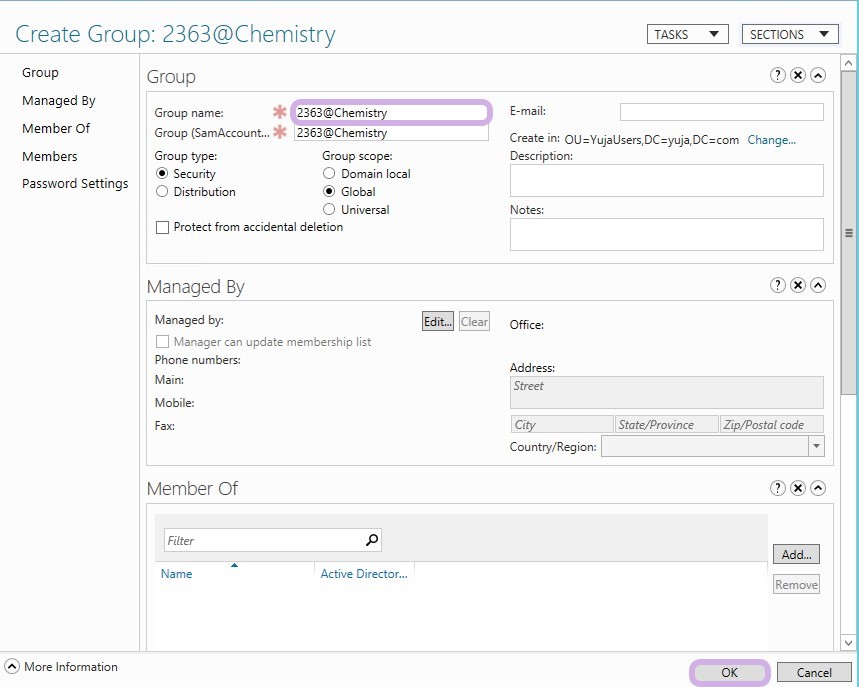Click into the Group name field
The height and width of the screenshot is (687, 859).
[x=391, y=112]
